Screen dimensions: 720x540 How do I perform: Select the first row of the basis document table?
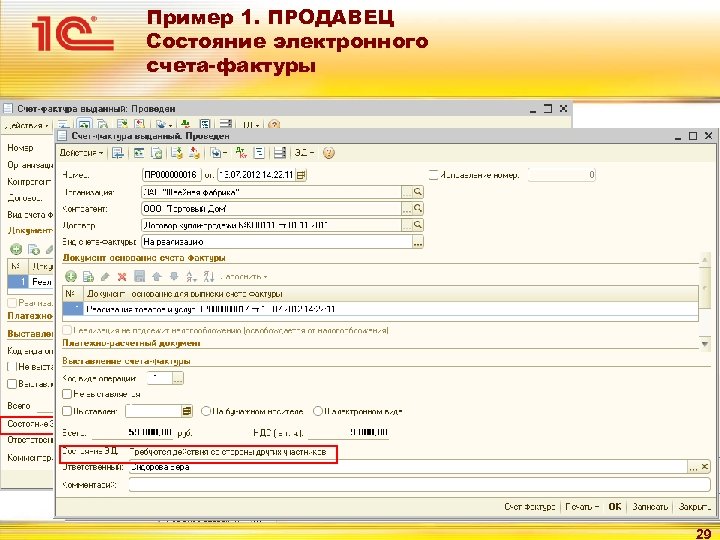pos(380,309)
